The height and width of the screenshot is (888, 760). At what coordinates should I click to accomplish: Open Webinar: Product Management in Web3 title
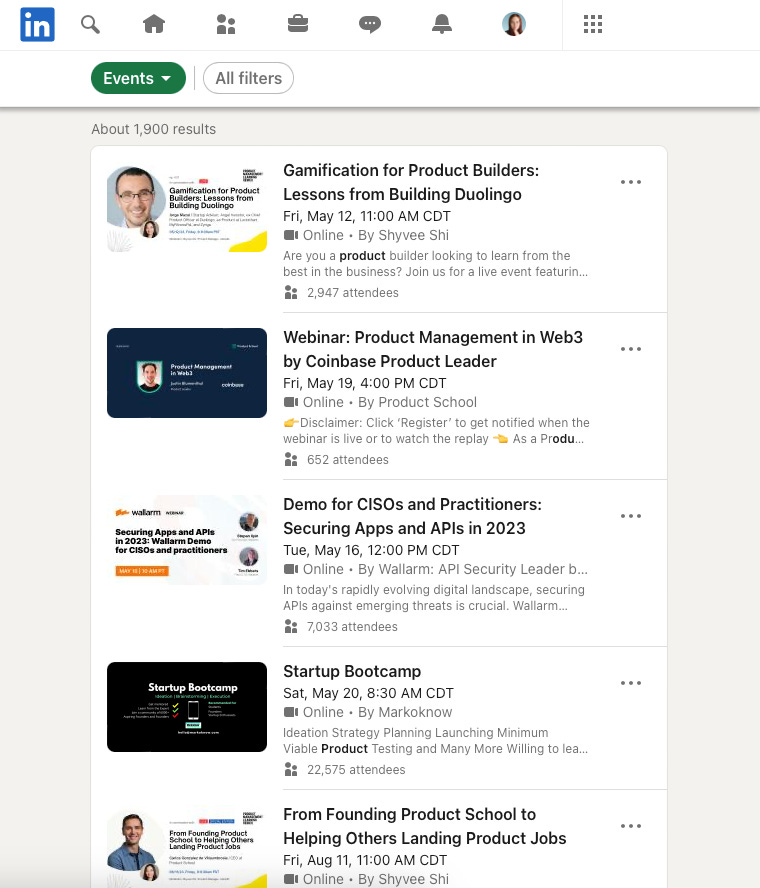tap(433, 349)
